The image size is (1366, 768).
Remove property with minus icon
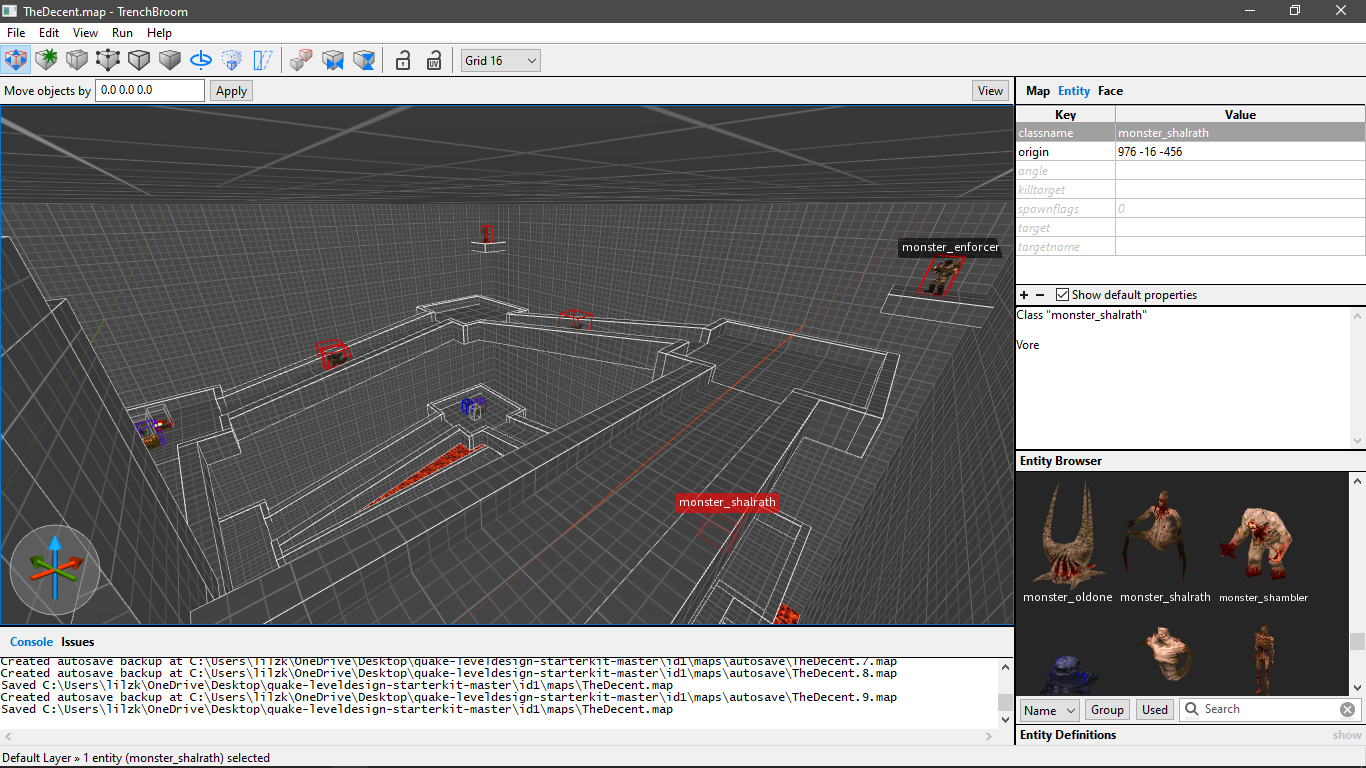[x=1040, y=295]
